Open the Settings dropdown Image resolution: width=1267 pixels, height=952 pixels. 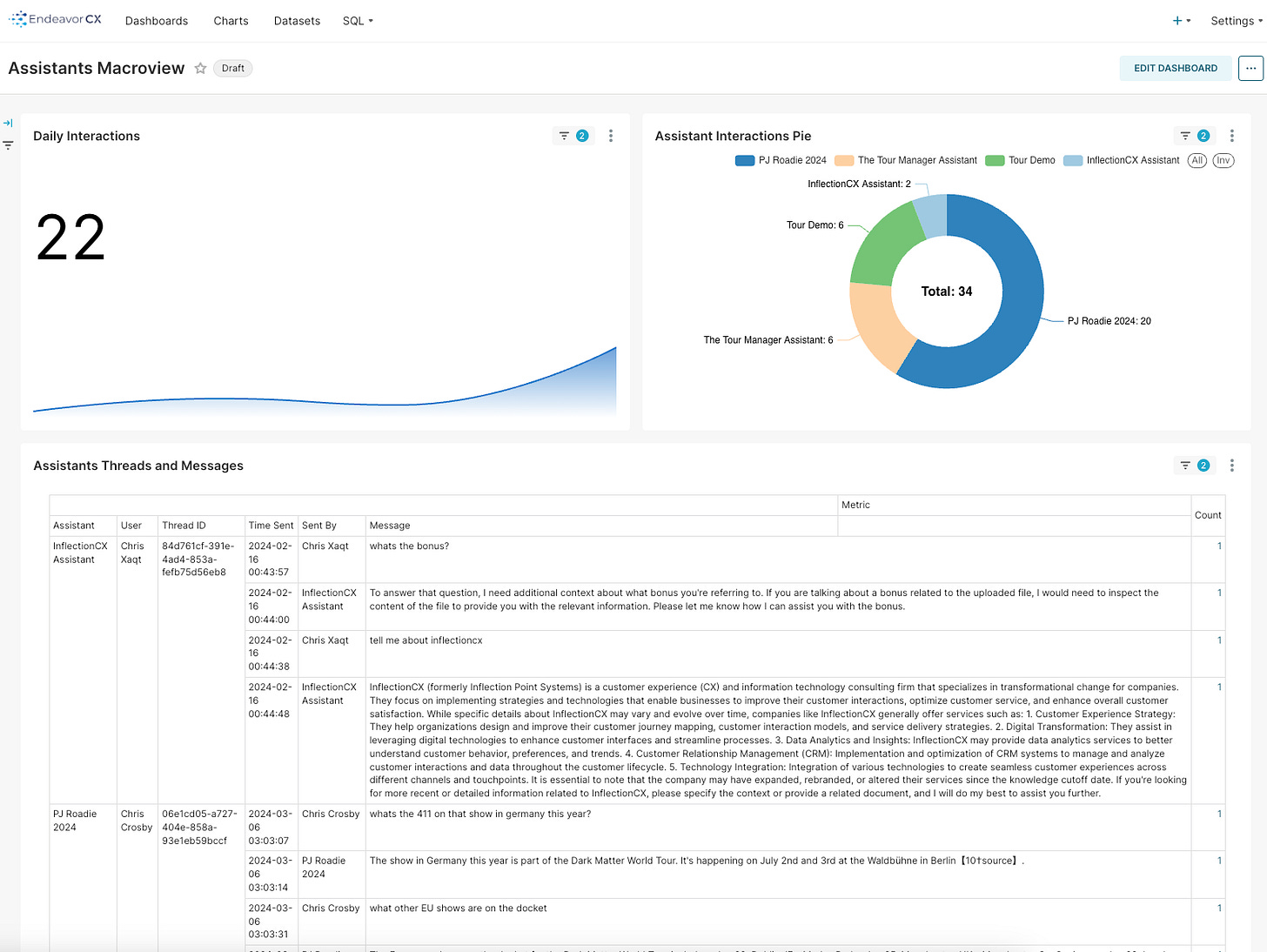[x=1236, y=21]
